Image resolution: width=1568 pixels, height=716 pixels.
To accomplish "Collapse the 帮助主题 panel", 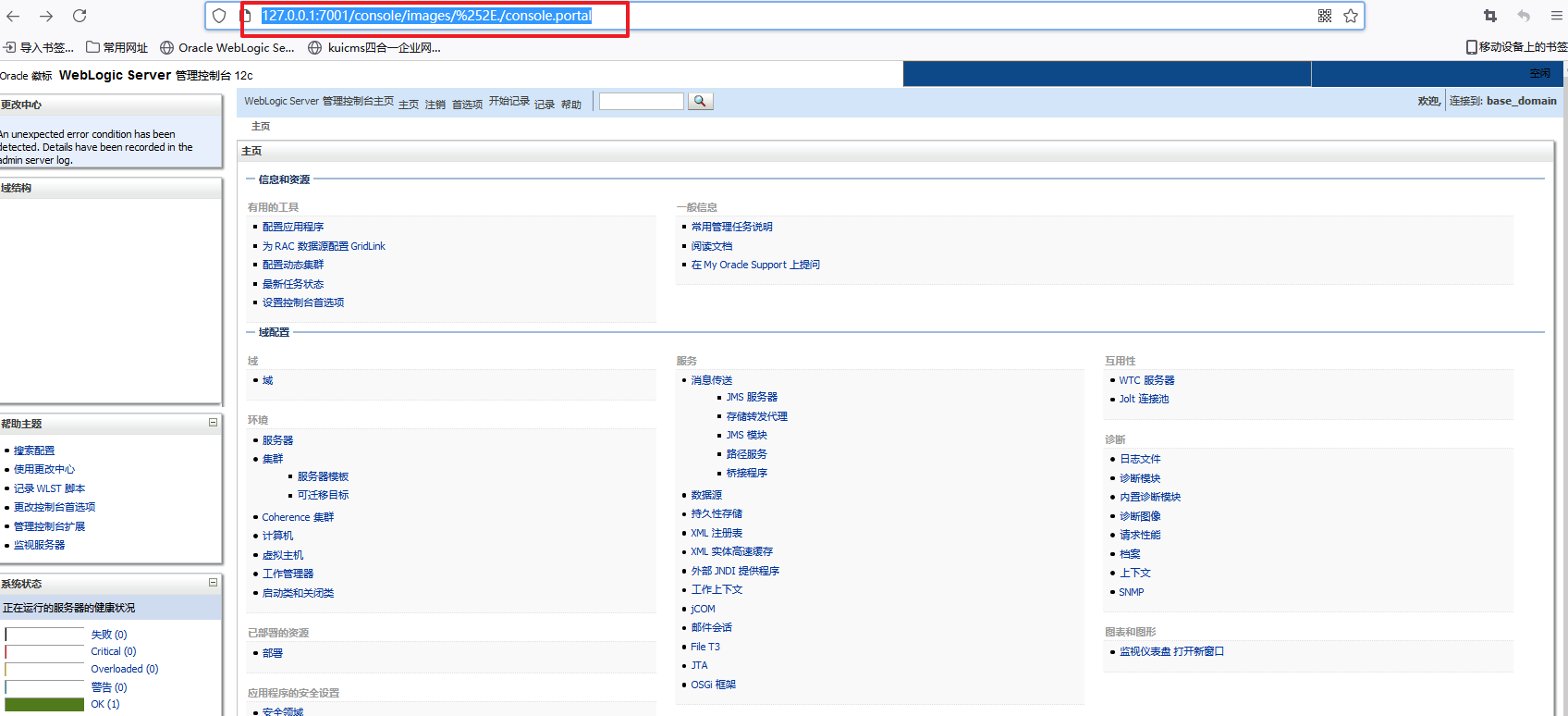I will click(x=213, y=423).
